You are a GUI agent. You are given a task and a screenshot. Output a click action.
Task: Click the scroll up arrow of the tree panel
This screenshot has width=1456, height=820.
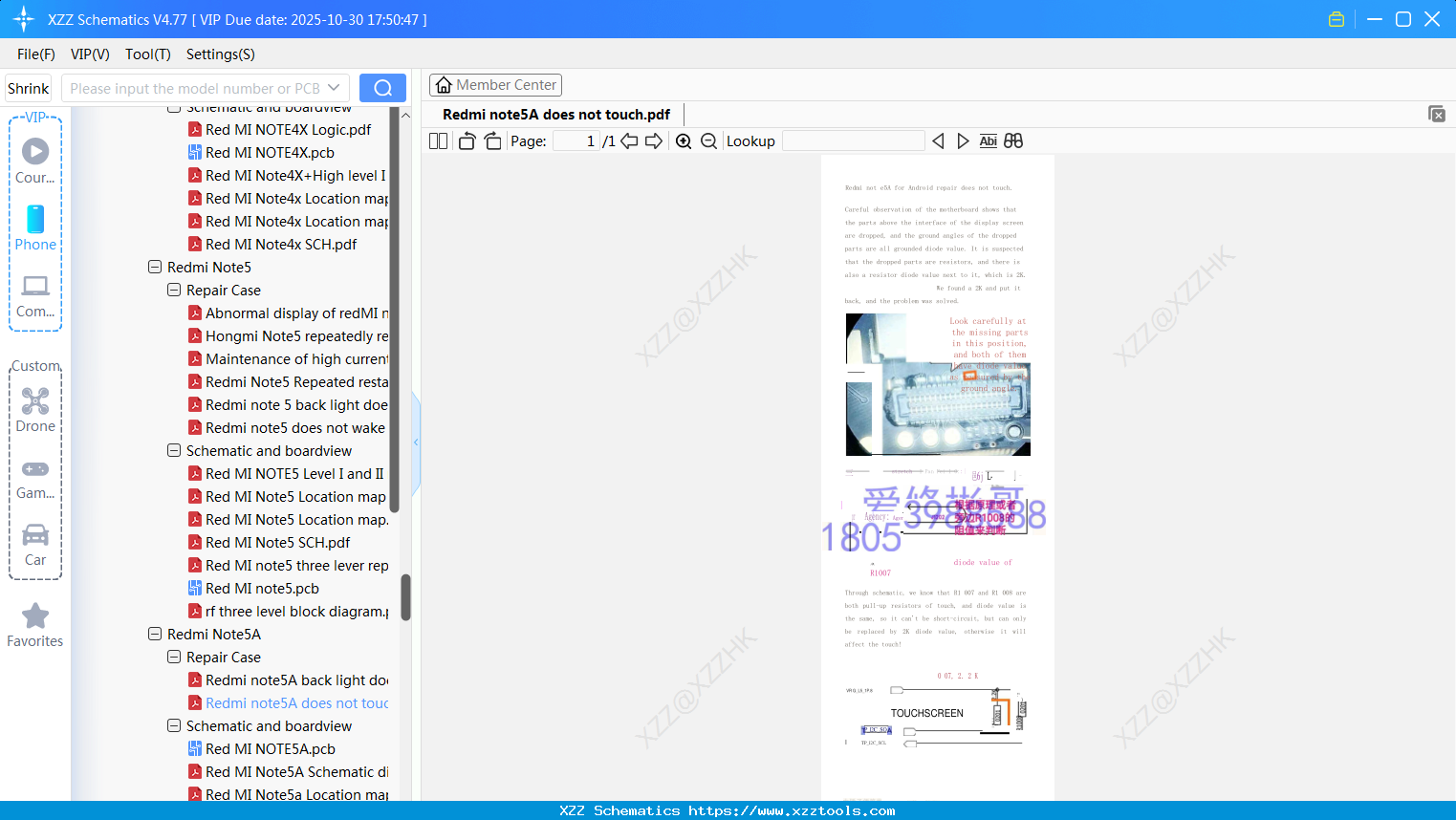tap(405, 115)
